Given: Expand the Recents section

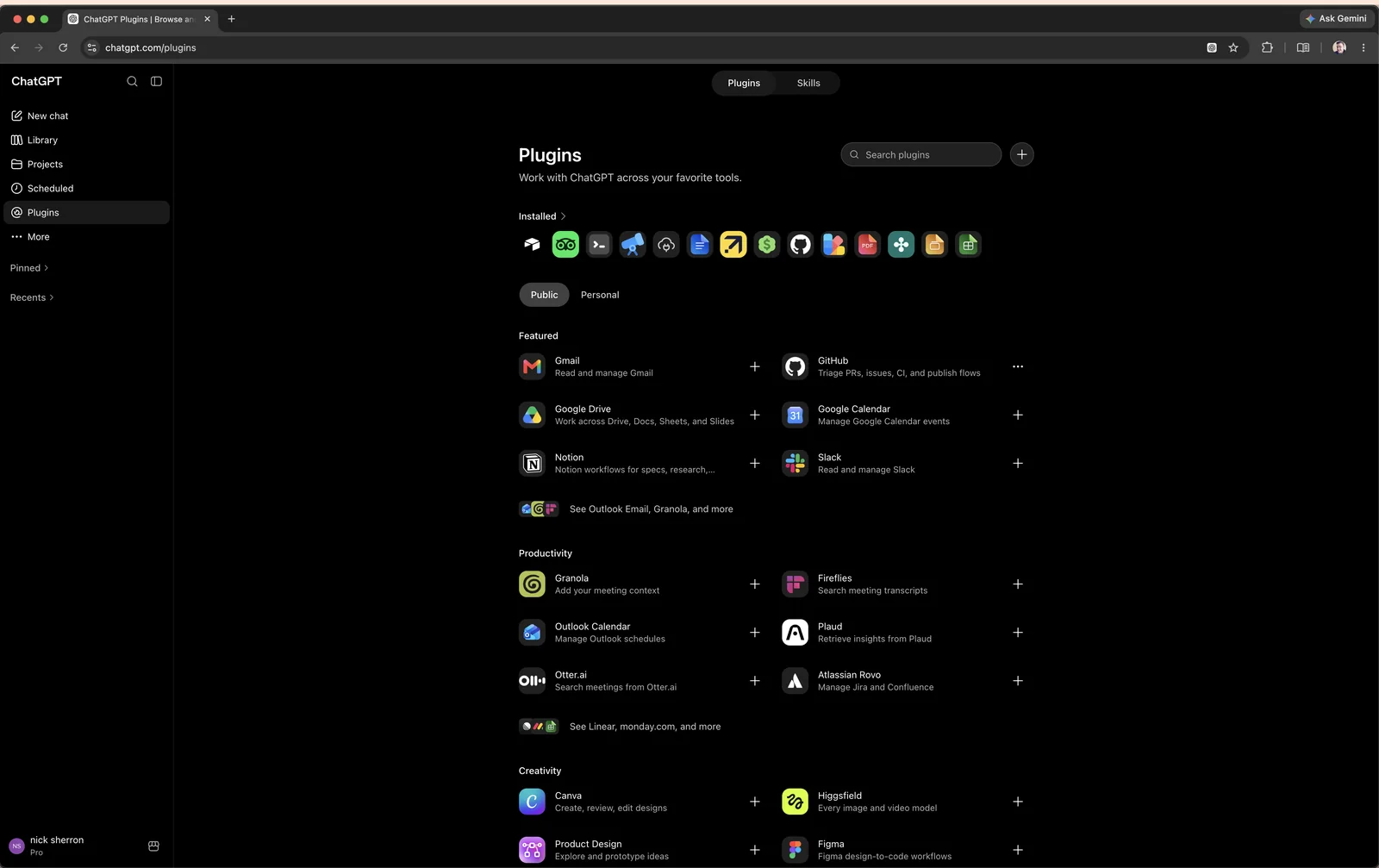Looking at the screenshot, I should click(x=32, y=297).
